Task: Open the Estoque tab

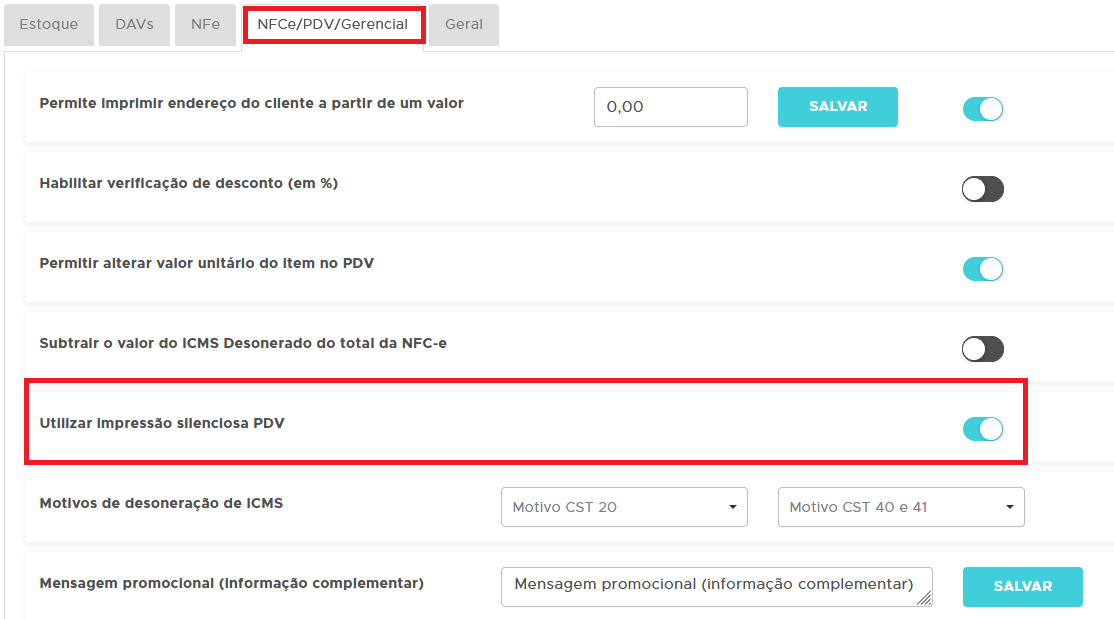Action: pyautogui.click(x=48, y=25)
